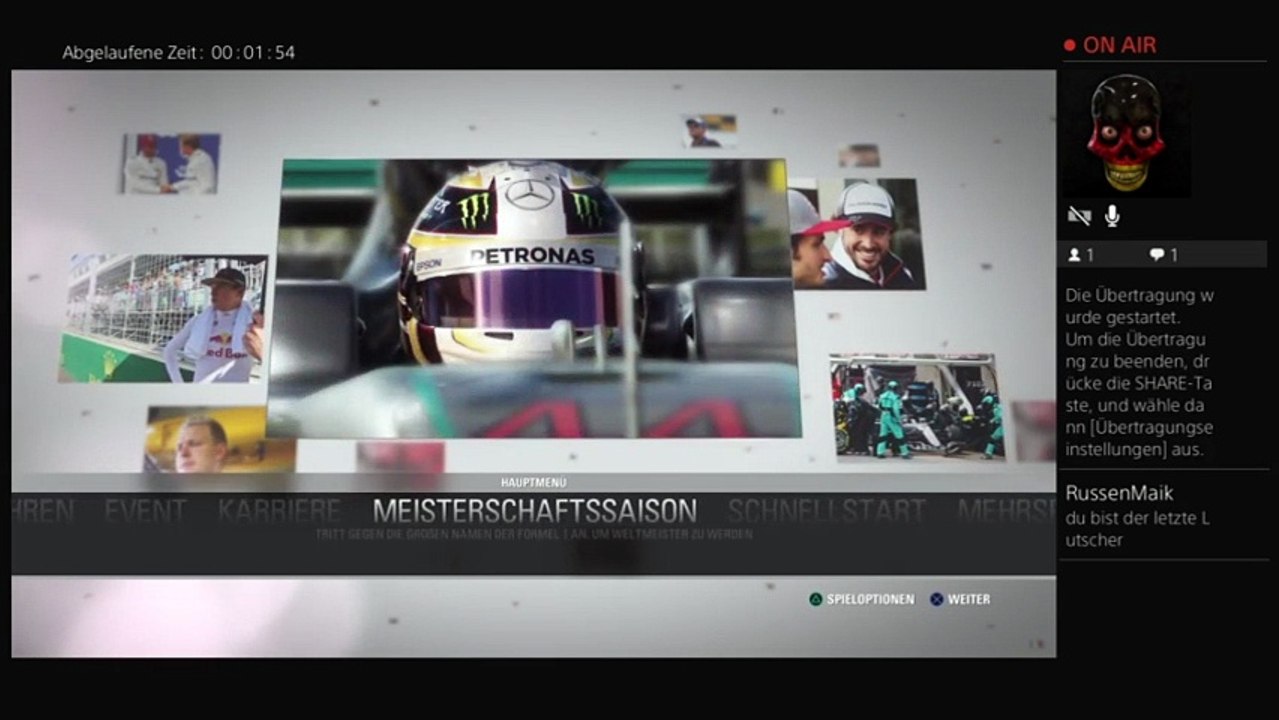
Task: Select the cut-off Mehrspieler menu entry
Action: (1006, 512)
